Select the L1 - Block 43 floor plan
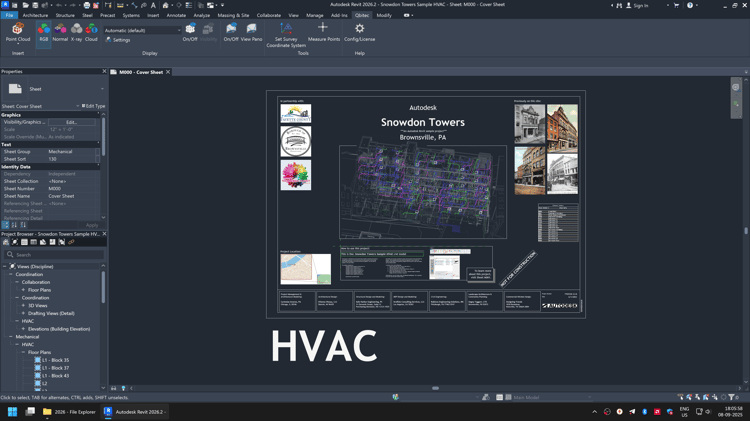Viewport: 750px width, 421px height. click(55, 376)
